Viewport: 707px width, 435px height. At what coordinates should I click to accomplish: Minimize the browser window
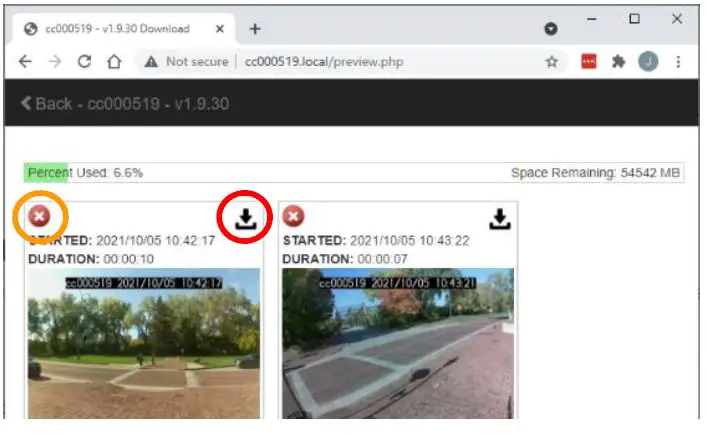coord(592,19)
